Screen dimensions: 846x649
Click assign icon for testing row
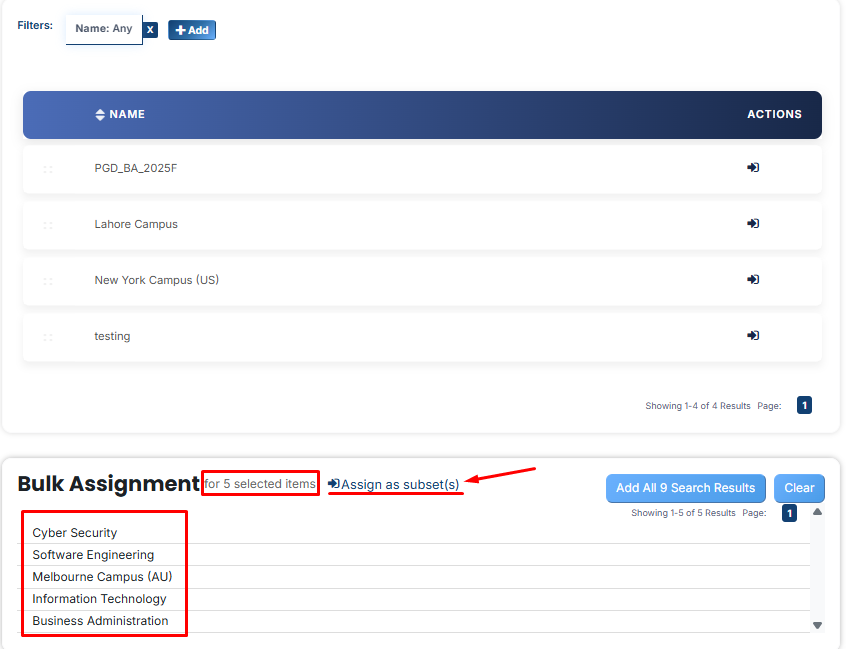pyautogui.click(x=753, y=336)
